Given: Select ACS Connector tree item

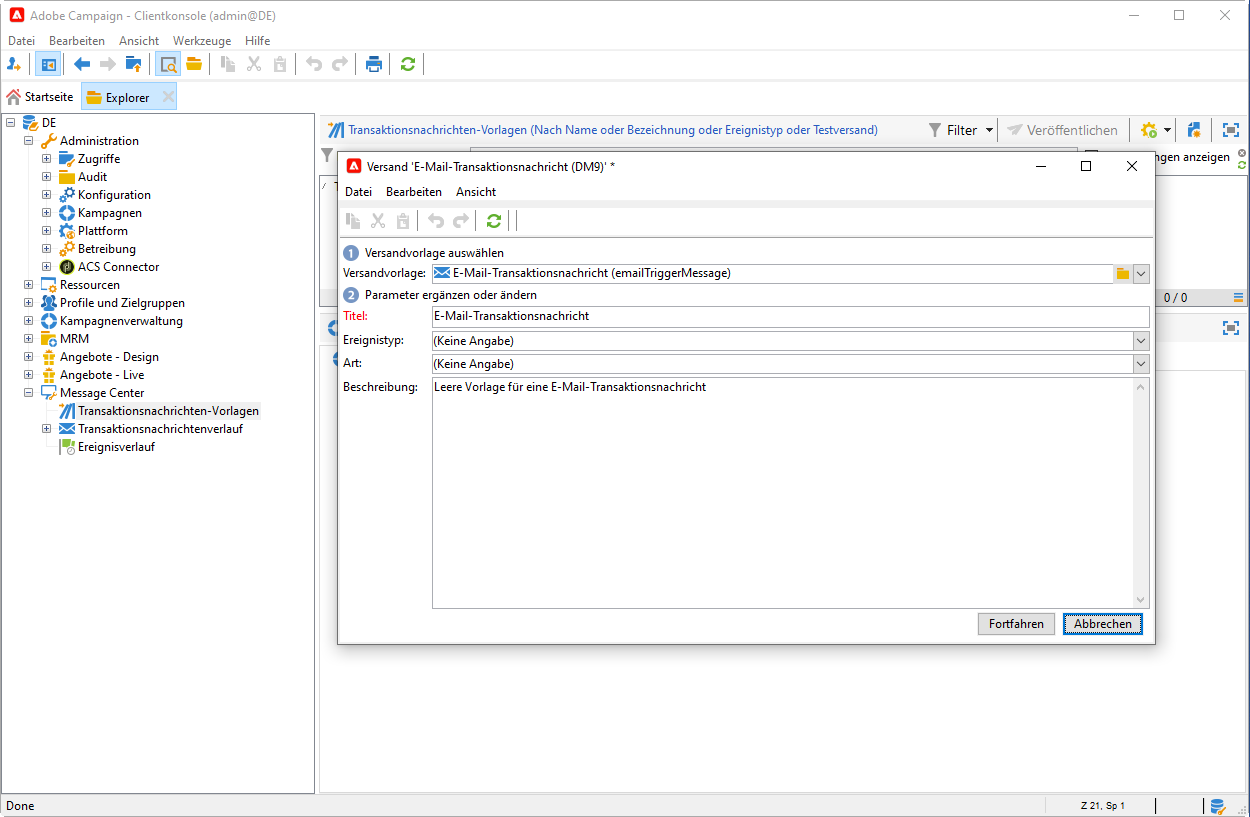Looking at the screenshot, I should point(118,267).
